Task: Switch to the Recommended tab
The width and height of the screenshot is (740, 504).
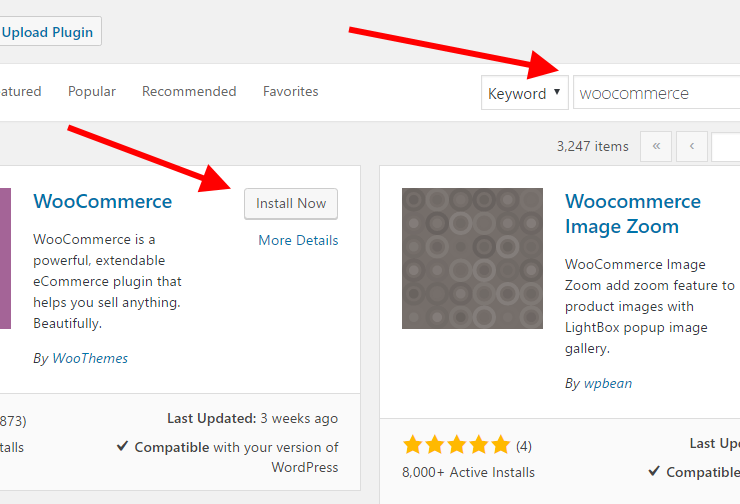Action: (189, 91)
